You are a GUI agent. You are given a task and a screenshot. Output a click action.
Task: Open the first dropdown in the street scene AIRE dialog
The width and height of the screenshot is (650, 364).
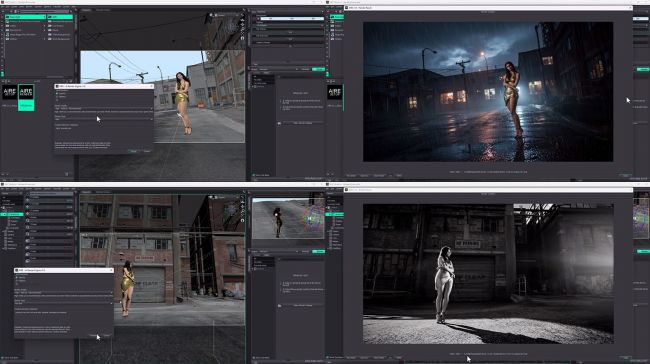[104, 109]
